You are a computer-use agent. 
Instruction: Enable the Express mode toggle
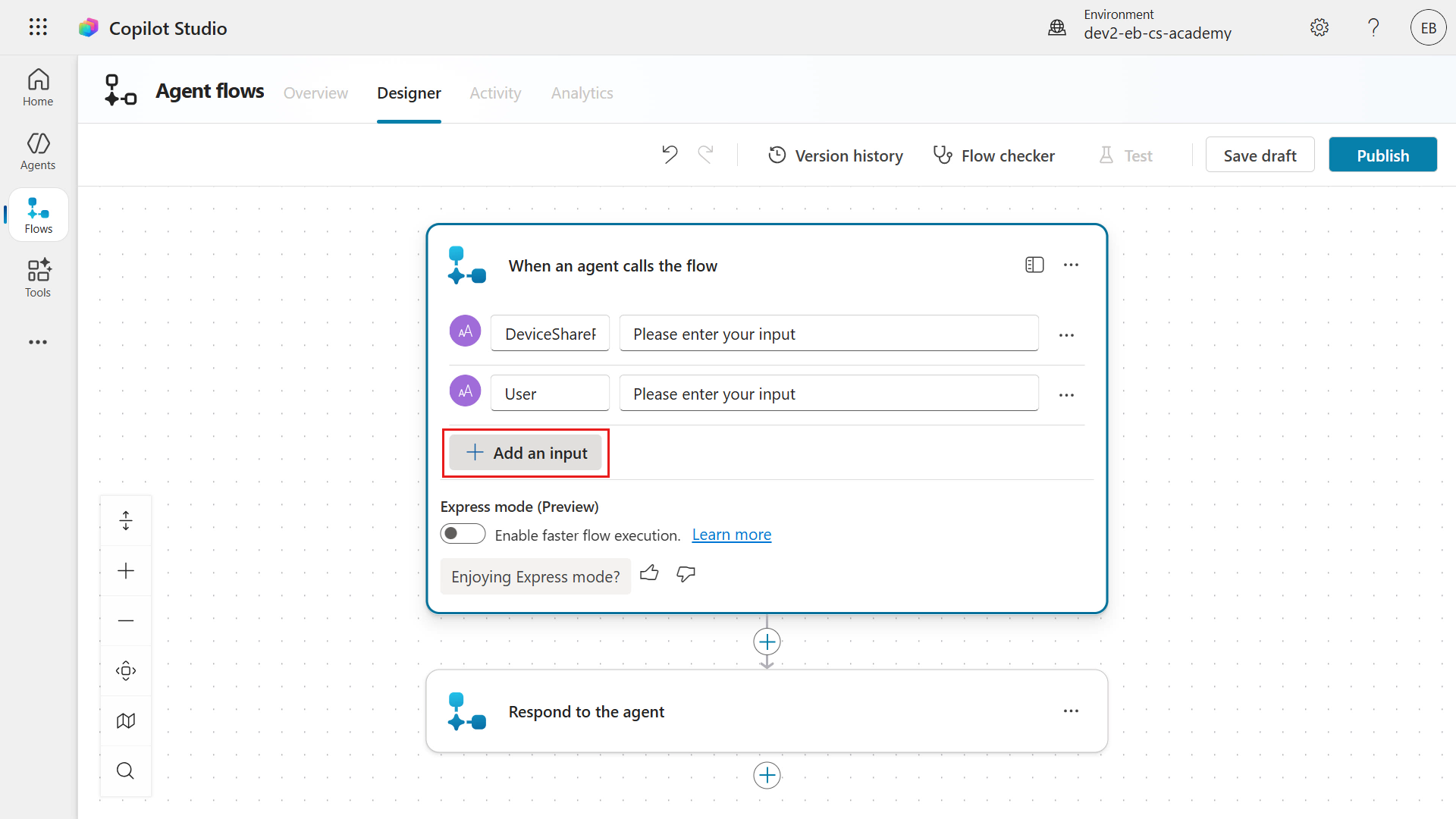463,534
